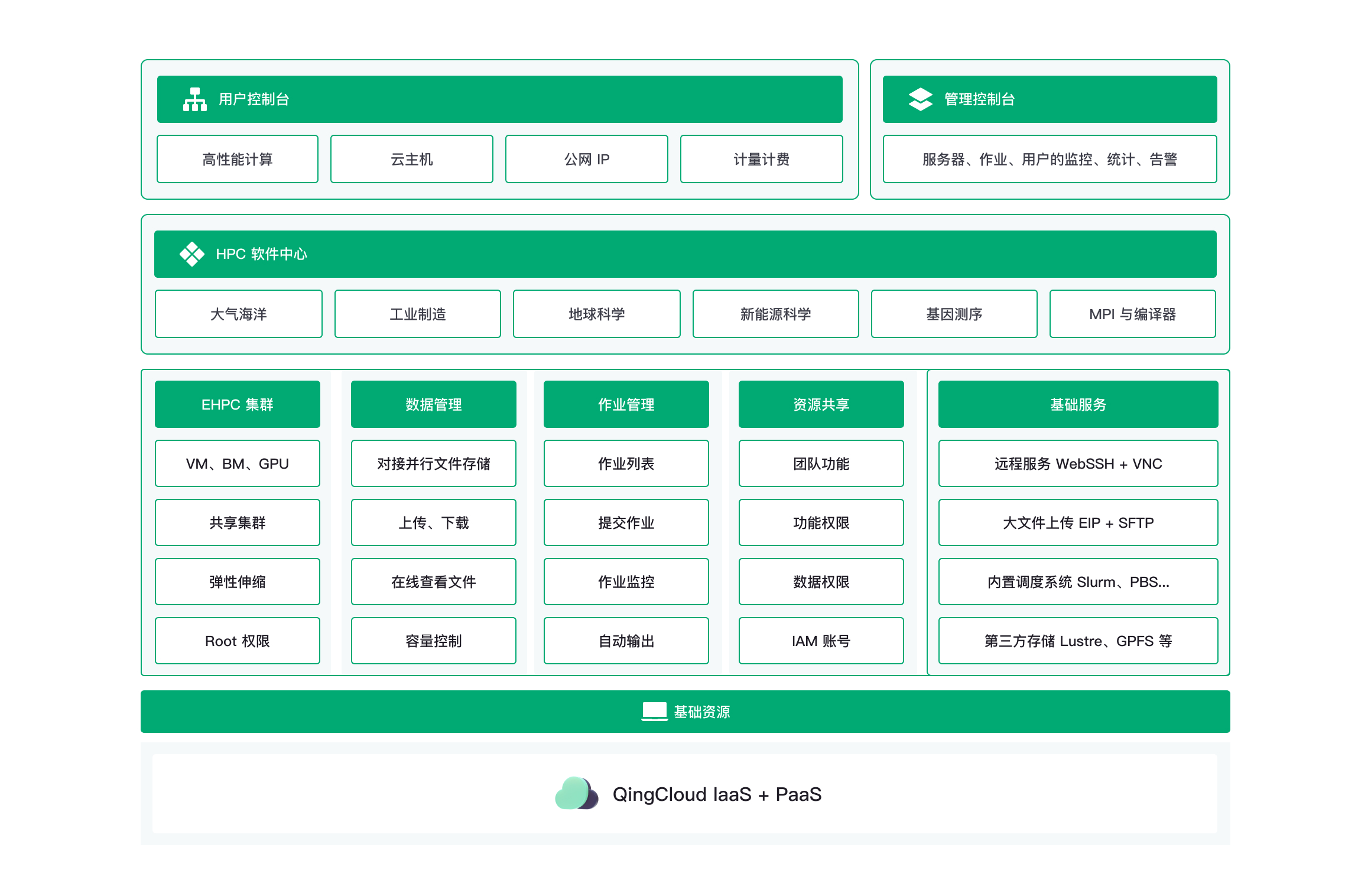Click the 管理控制台 layers icon
The width and height of the screenshot is (1371, 896).
coord(920,99)
